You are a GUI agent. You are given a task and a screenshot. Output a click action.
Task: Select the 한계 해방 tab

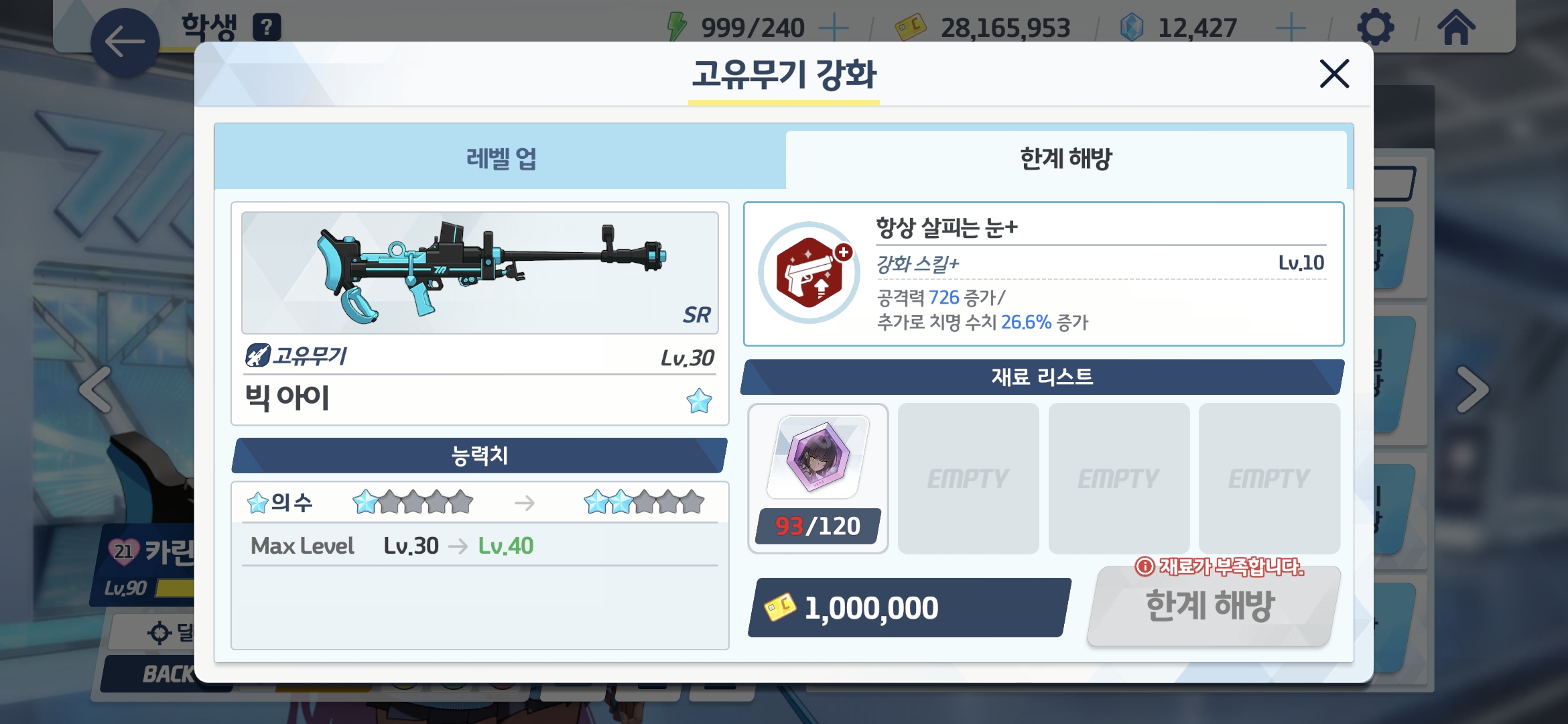[x=1066, y=159]
